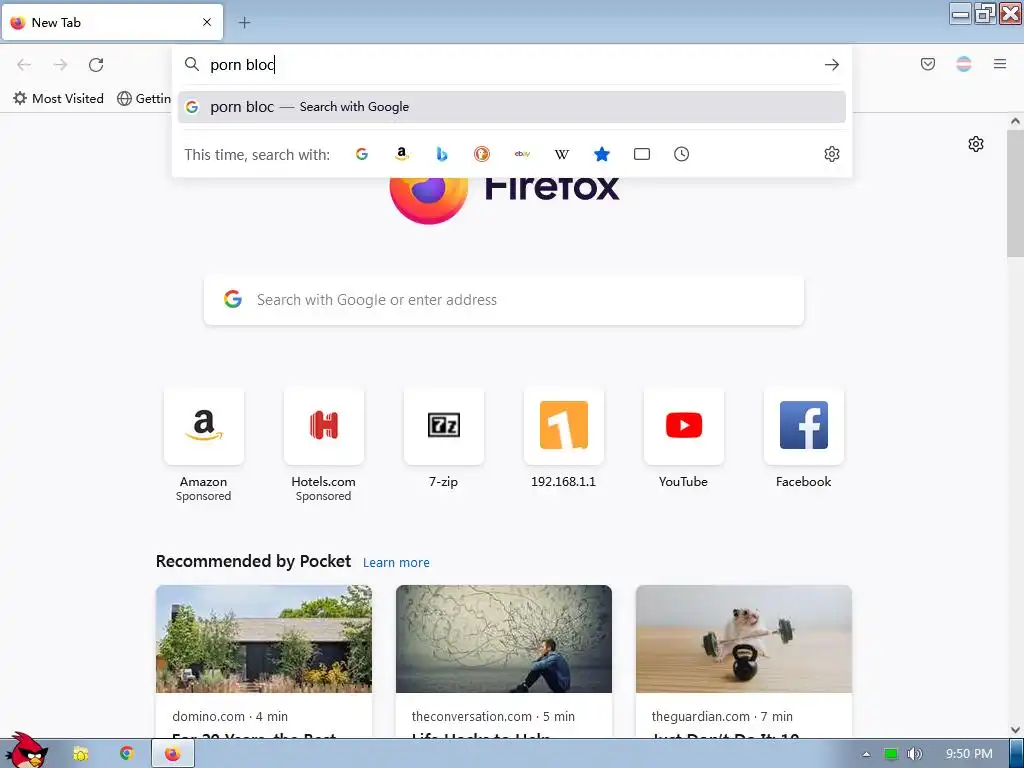Close the New Tab tab
Screen dimensions: 1024x768
pos(207,22)
